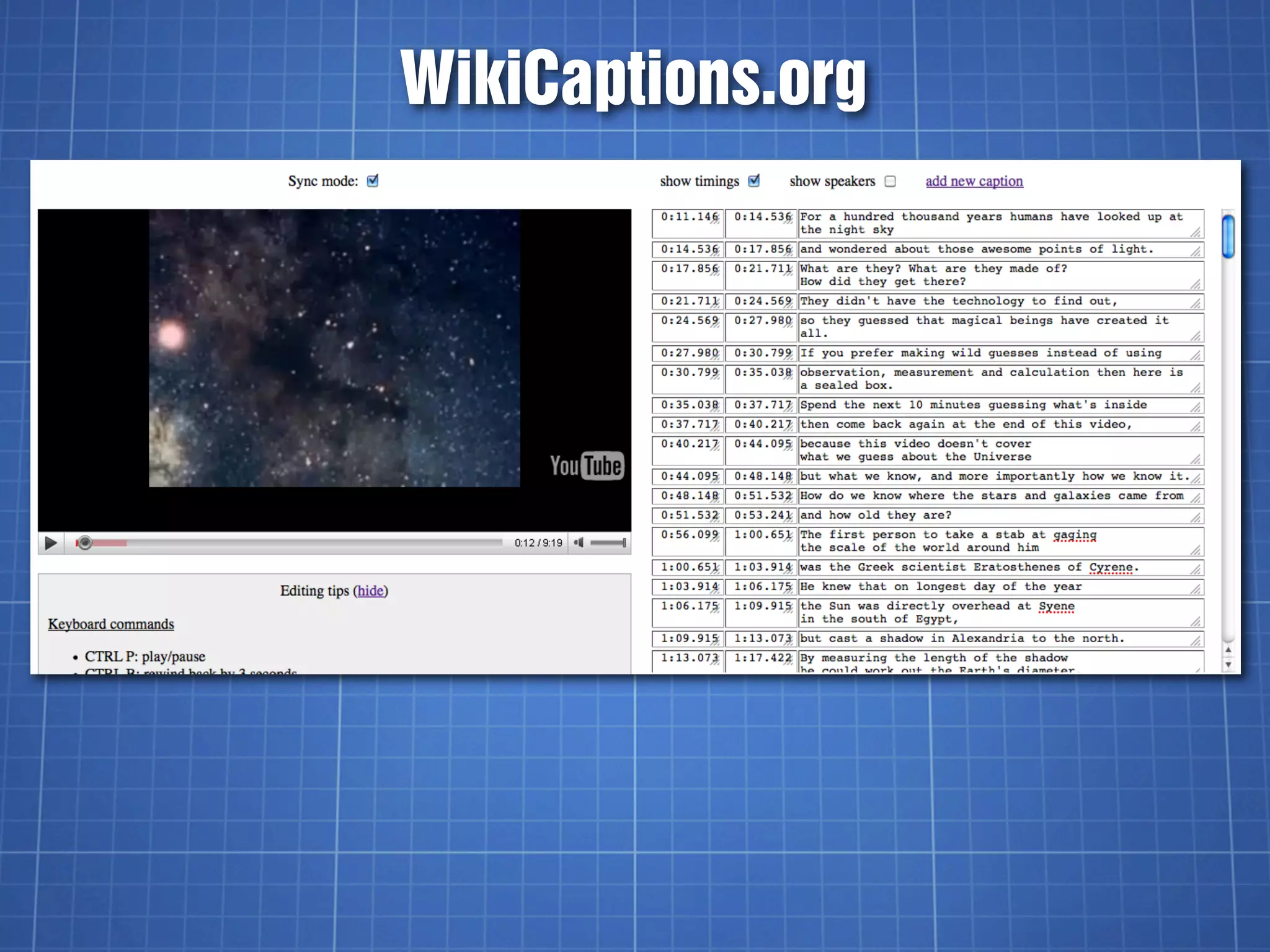The image size is (1270, 952).
Task: Edit caption 'For a hundred thousand years humans'
Action: [1001, 224]
